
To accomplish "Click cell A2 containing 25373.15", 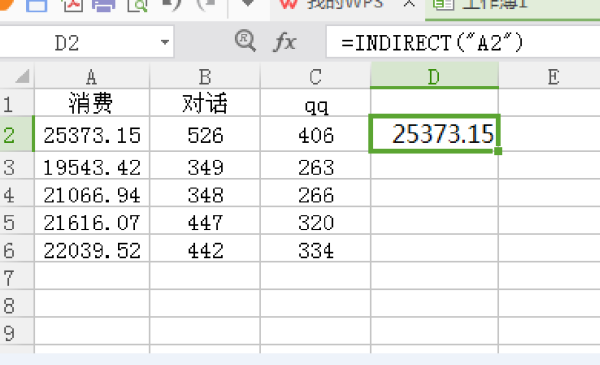I will click(x=92, y=135).
